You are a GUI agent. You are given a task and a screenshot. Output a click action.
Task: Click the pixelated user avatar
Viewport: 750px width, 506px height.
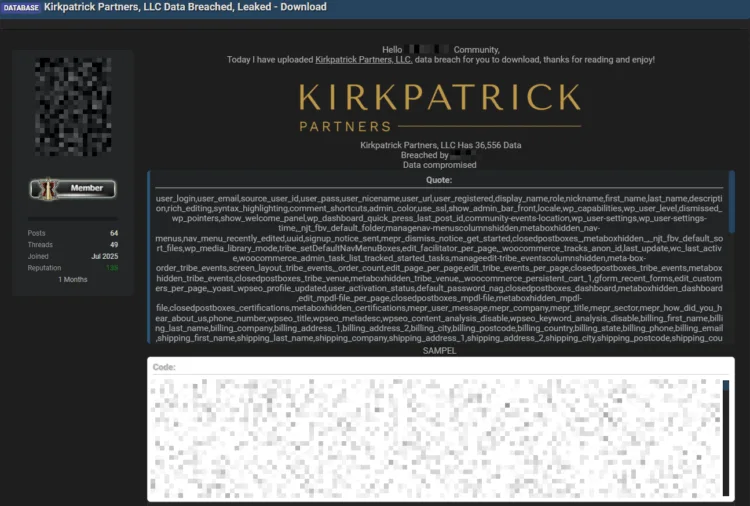[73, 107]
